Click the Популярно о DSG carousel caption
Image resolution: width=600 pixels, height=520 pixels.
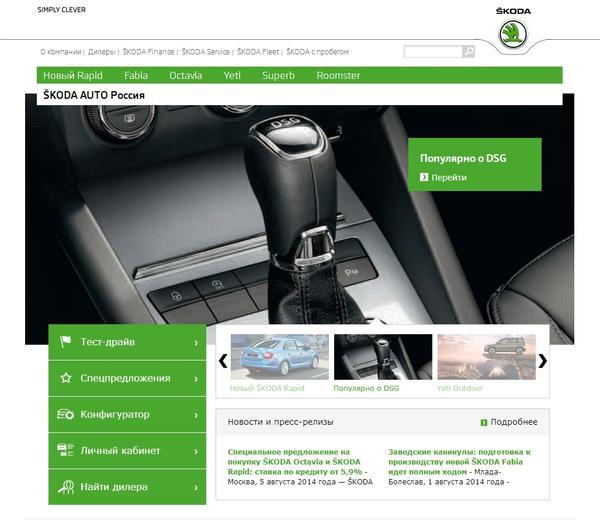click(x=366, y=388)
